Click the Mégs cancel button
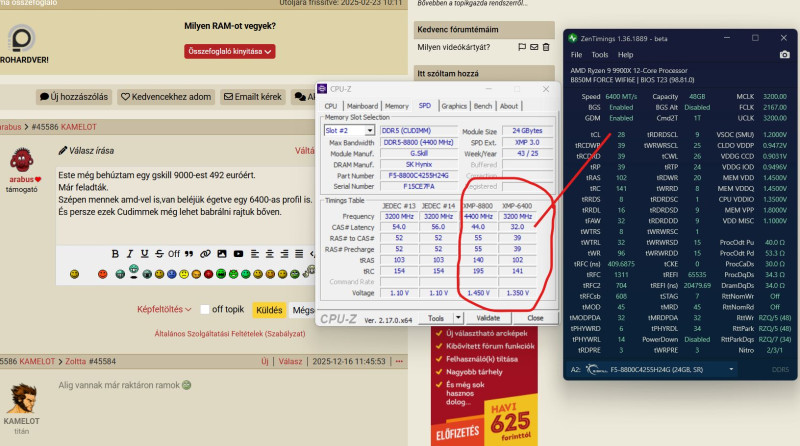Image resolution: width=800 pixels, height=446 pixels. pyautogui.click(x=302, y=310)
